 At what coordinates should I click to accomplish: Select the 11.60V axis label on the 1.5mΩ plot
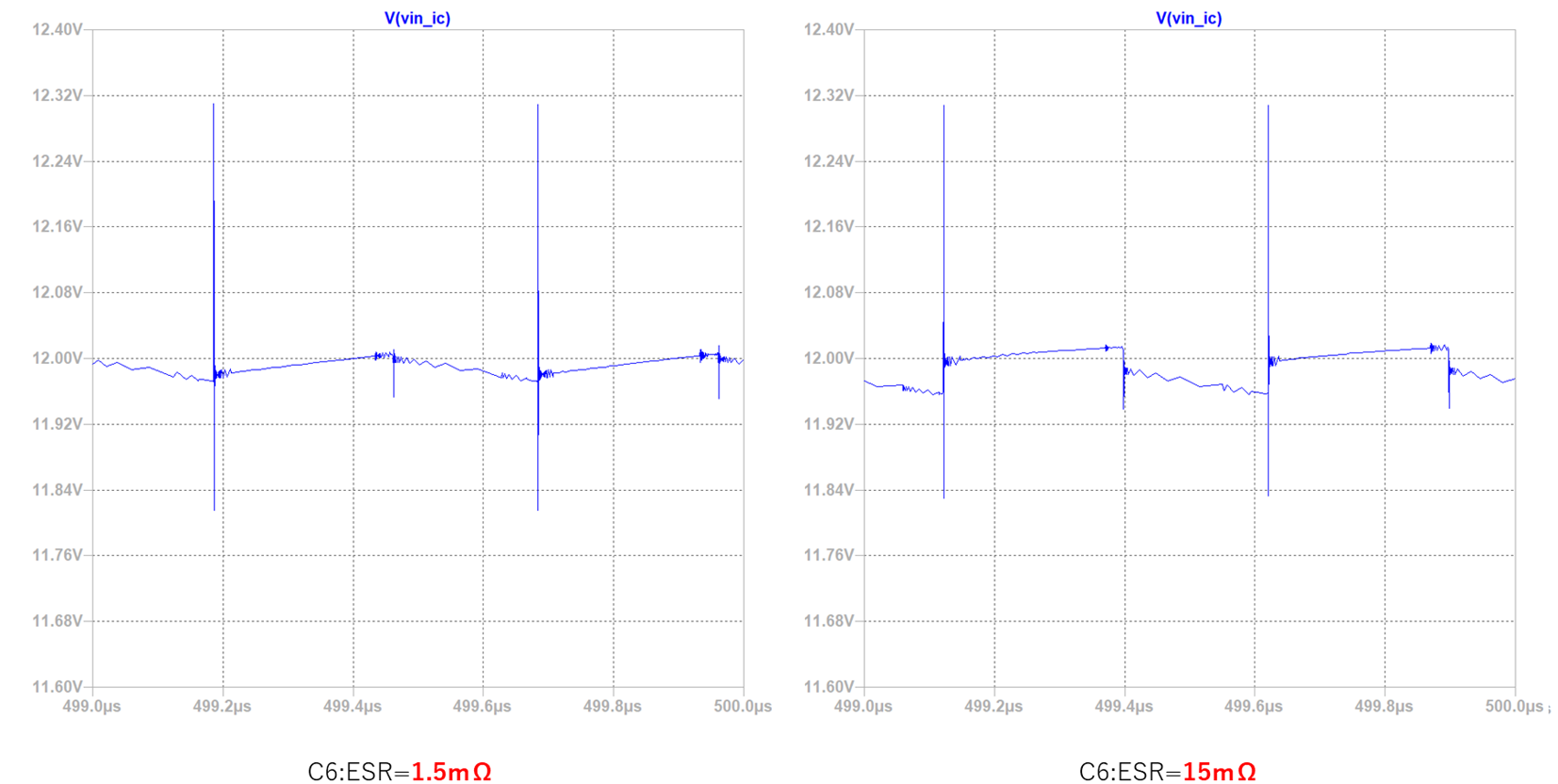[x=57, y=686]
